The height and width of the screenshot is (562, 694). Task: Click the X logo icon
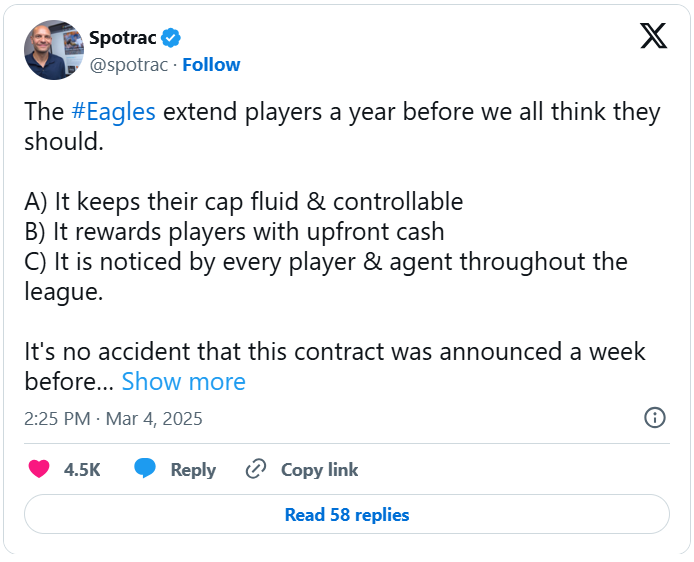pos(653,36)
